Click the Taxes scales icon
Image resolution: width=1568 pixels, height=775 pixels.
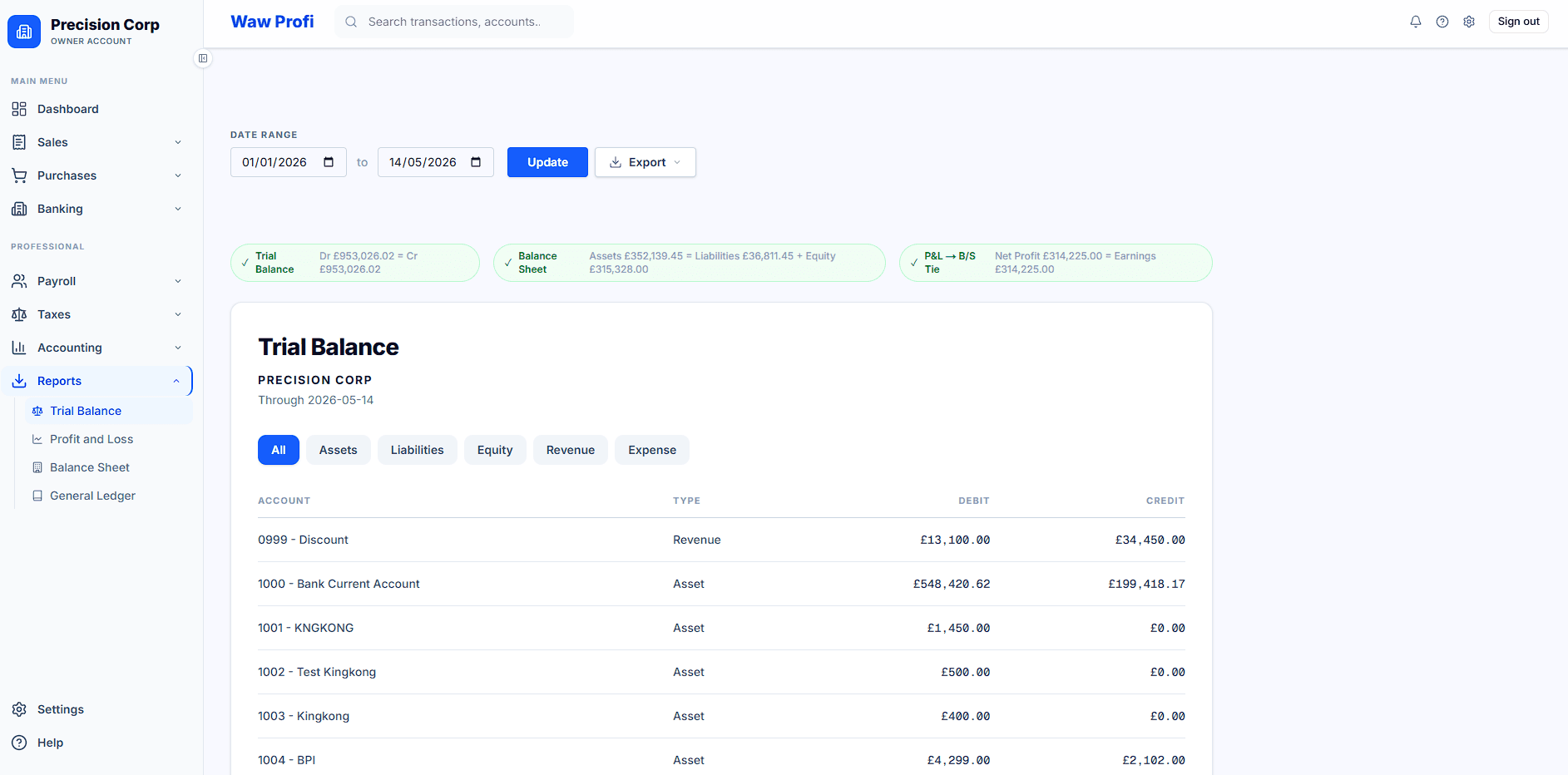(19, 314)
